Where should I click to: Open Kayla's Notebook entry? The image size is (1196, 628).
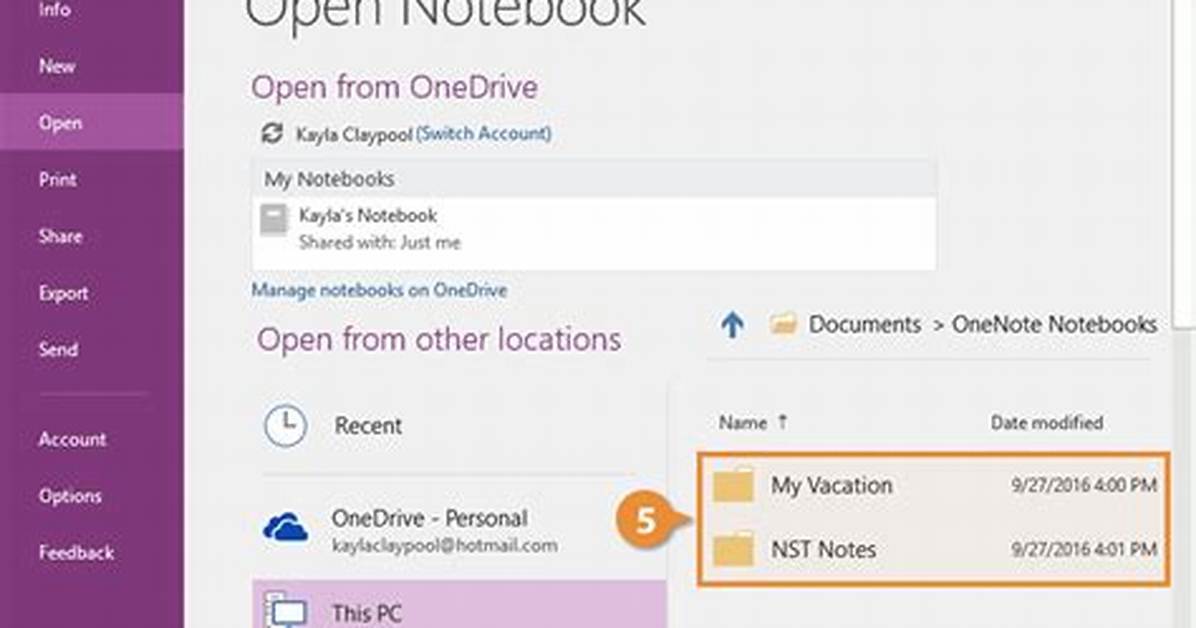(x=593, y=228)
